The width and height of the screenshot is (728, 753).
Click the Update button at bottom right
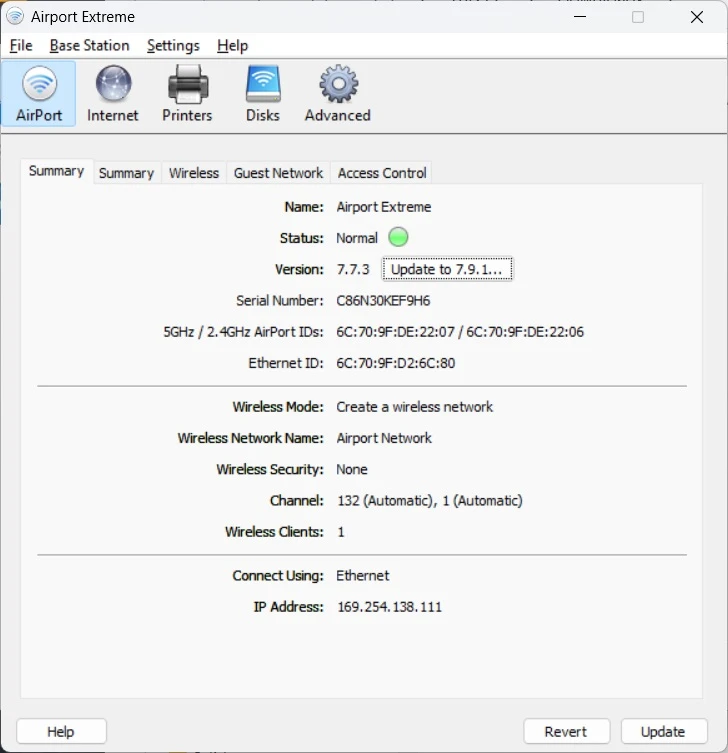tap(663, 731)
